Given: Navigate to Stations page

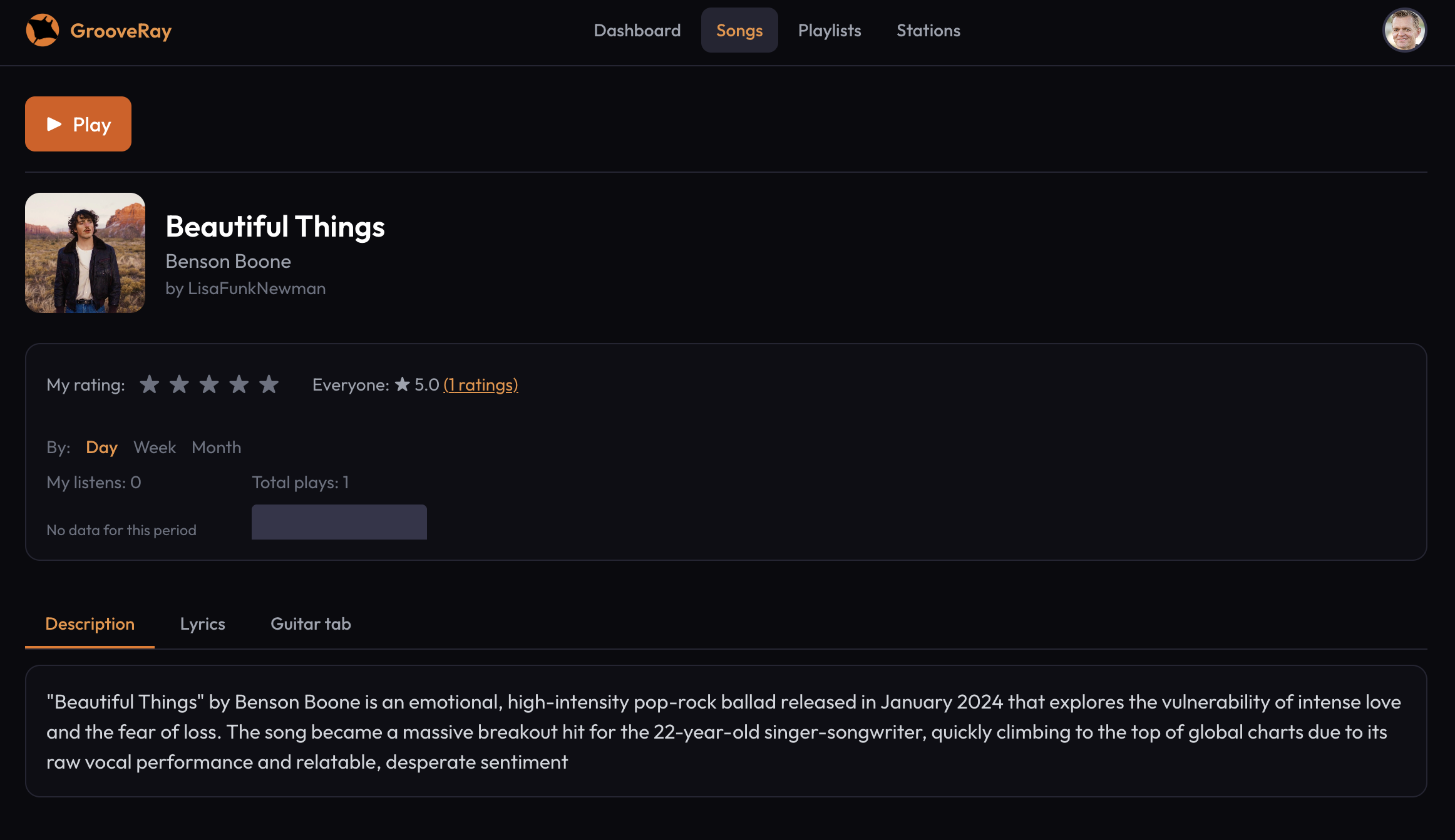Looking at the screenshot, I should click(928, 31).
